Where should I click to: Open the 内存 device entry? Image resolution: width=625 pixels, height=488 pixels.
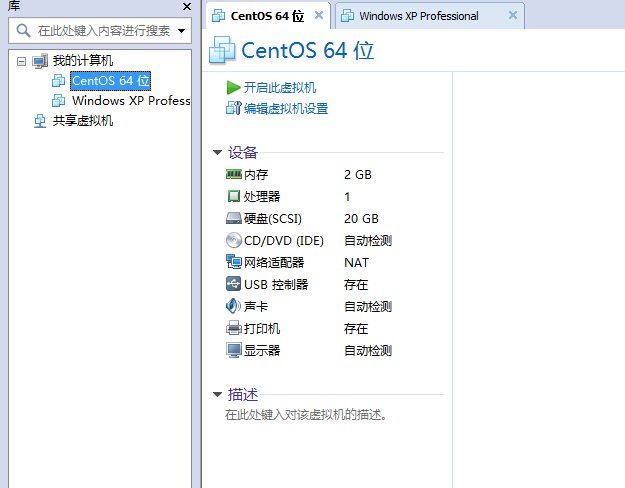[x=256, y=174]
